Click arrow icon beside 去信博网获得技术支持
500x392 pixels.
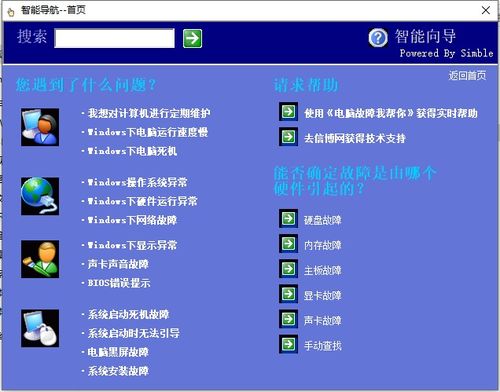(x=288, y=137)
